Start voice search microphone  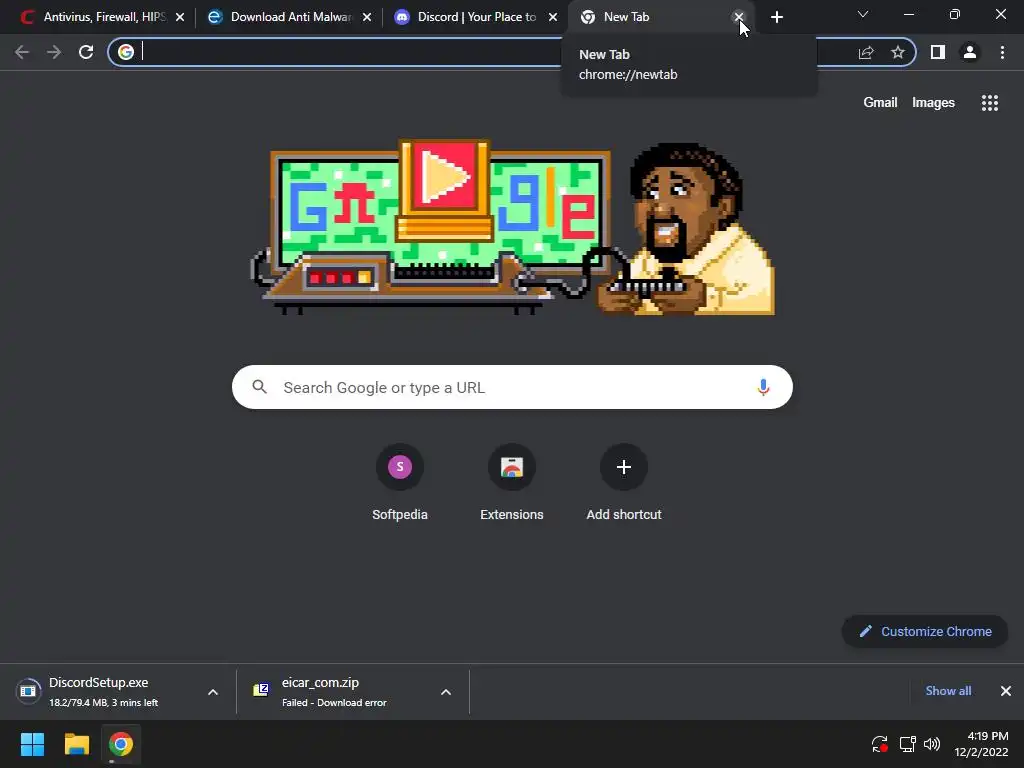coord(763,387)
